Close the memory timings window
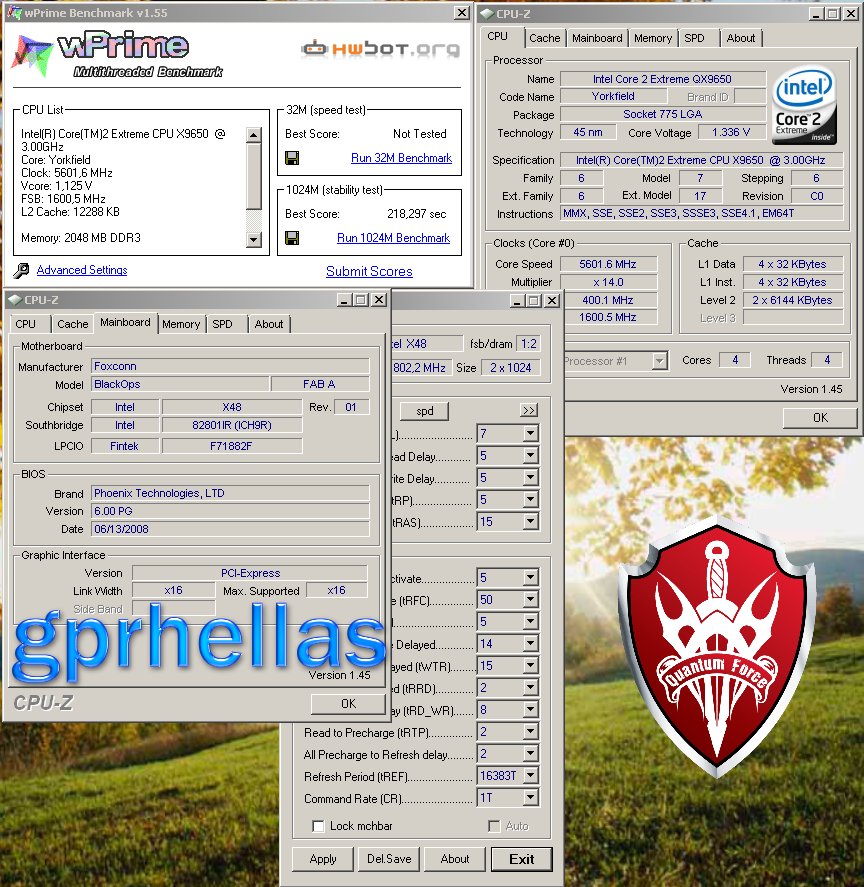Viewport: 864px width, 887px height. pyautogui.click(x=552, y=300)
